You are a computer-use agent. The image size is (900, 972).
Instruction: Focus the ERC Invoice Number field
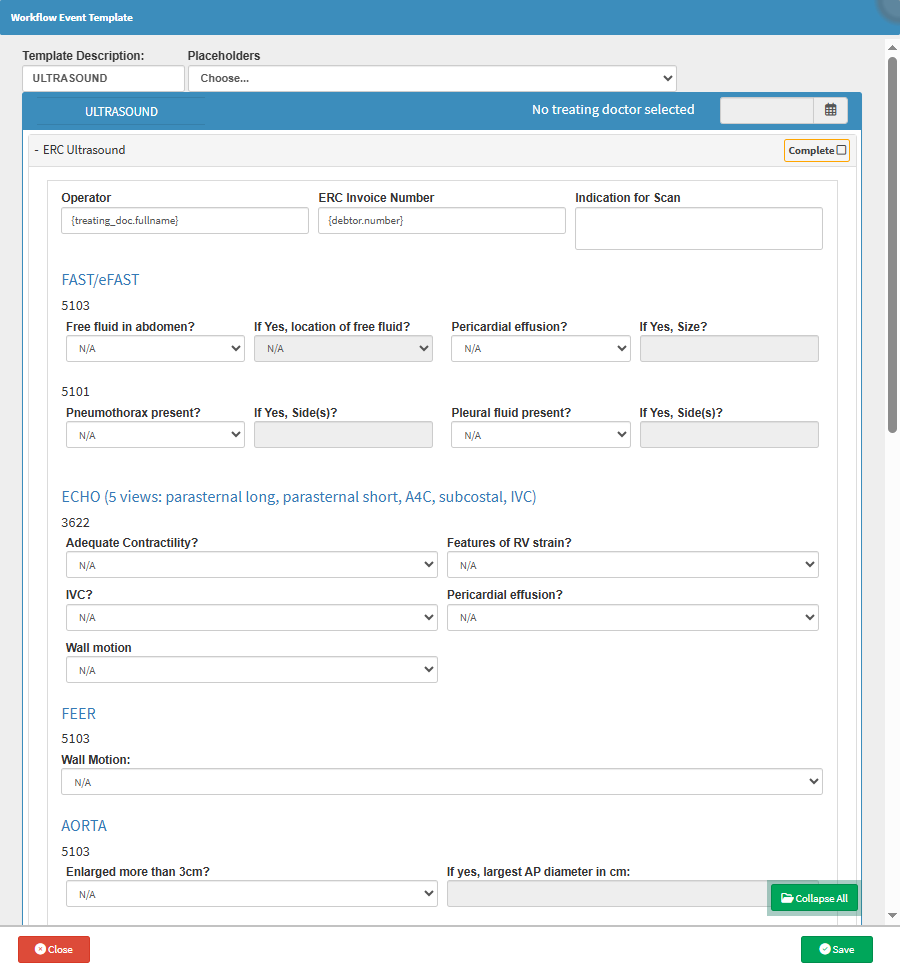(441, 220)
